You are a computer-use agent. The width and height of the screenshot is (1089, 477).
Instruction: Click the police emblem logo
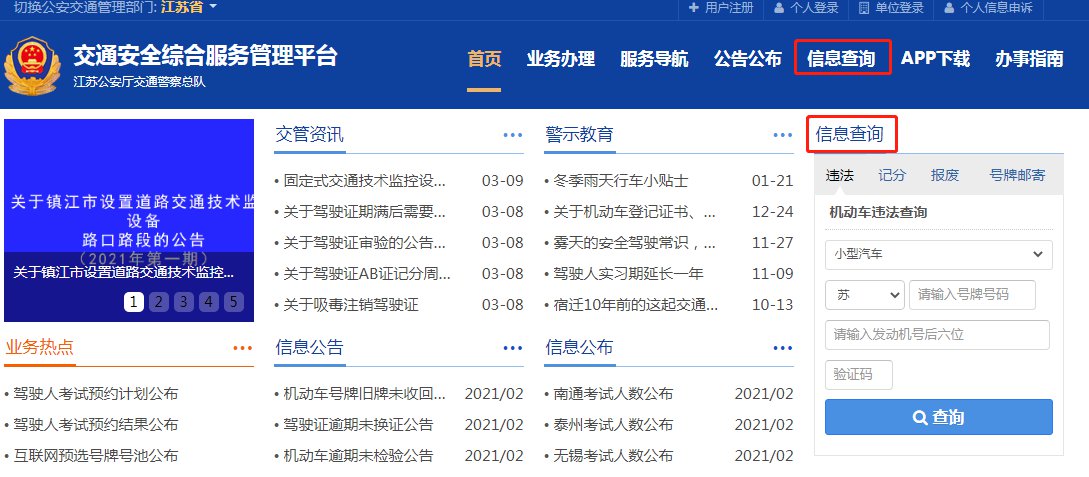pos(32,67)
